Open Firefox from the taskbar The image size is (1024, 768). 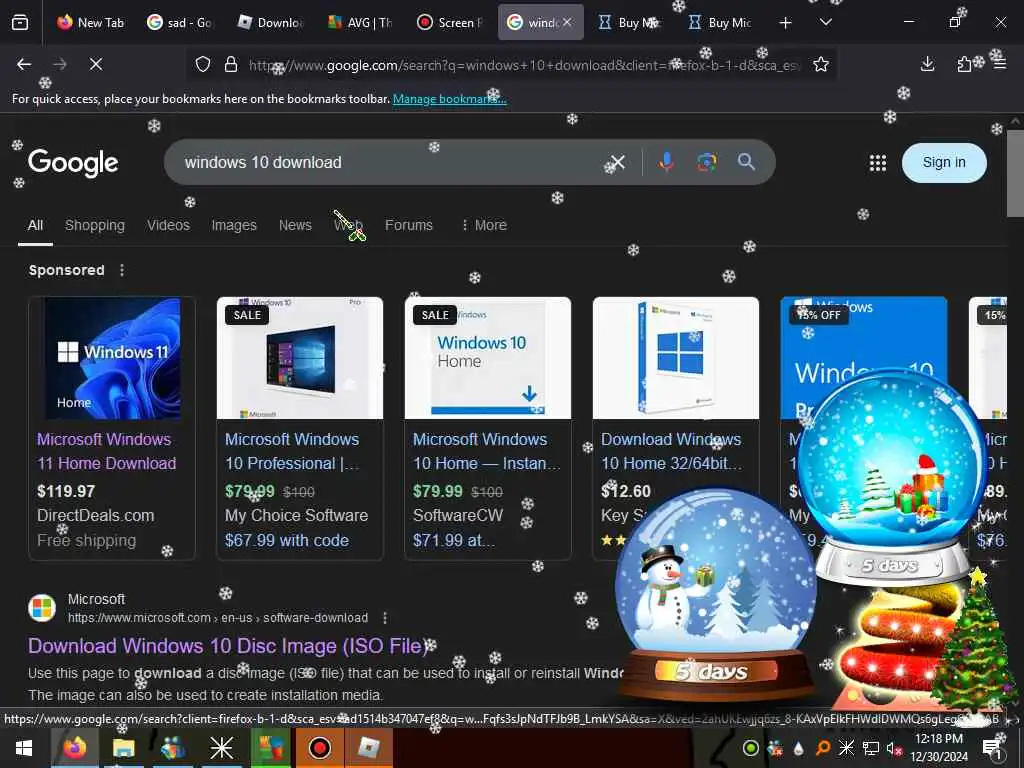coord(74,748)
